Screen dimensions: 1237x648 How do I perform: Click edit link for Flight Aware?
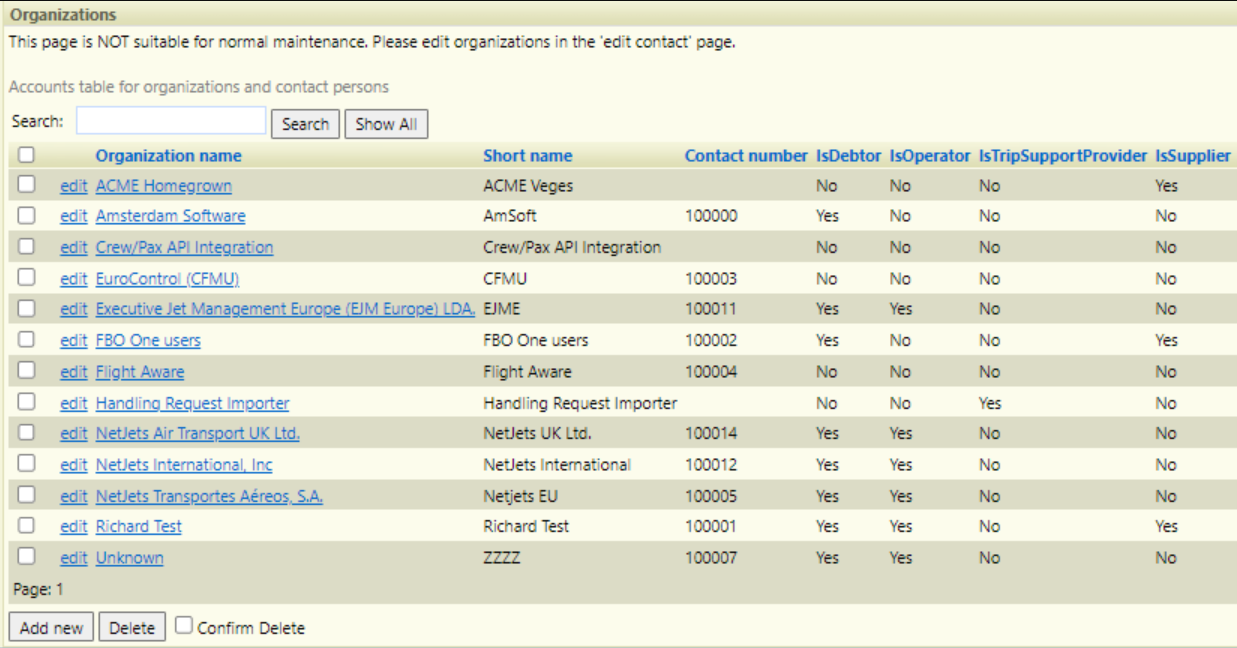[74, 372]
